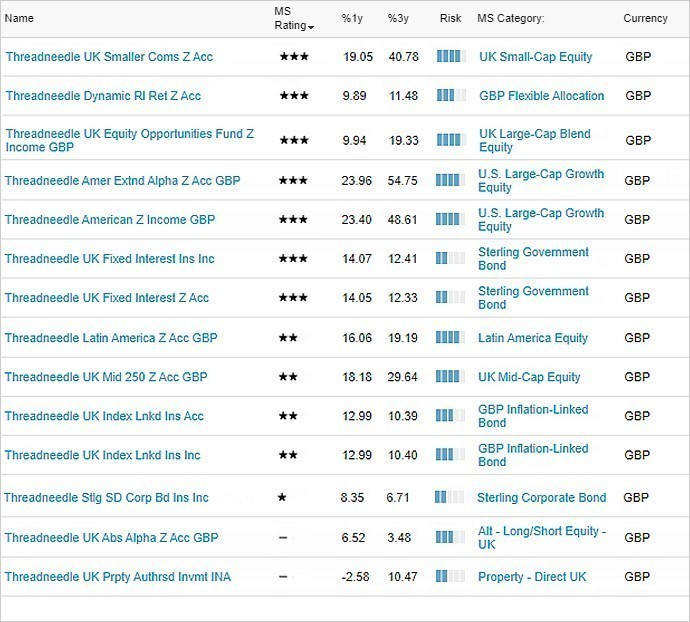Screen dimensions: 690x622
Task: Select 3y value 48.61
Action: click(x=402, y=219)
